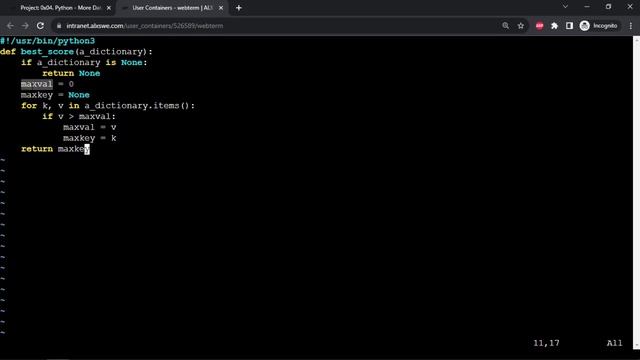Click the 'maxkey = None' line
This screenshot has height=360, width=640.
click(55, 95)
